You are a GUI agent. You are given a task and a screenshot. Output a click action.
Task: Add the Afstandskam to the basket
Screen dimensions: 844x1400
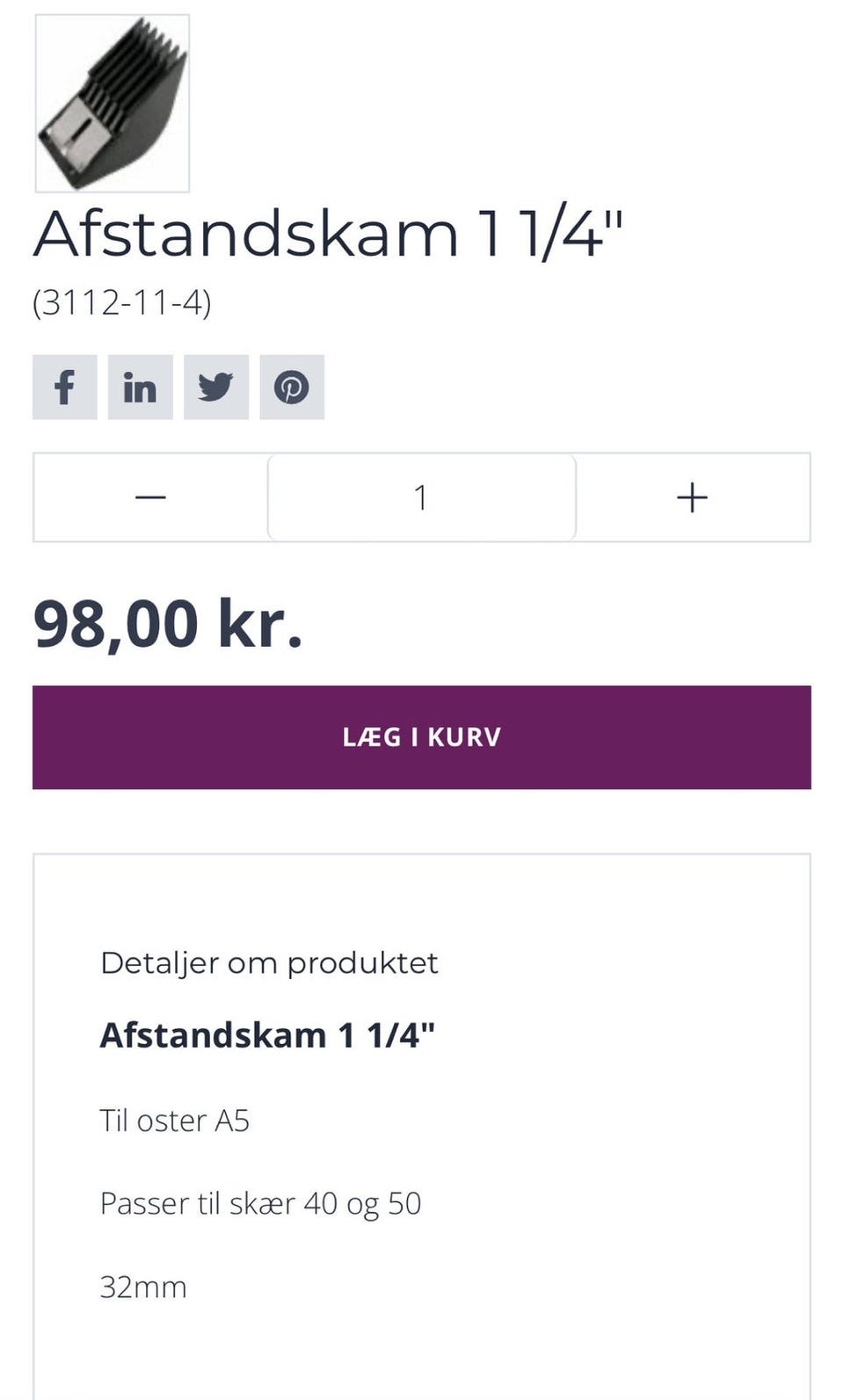(421, 737)
